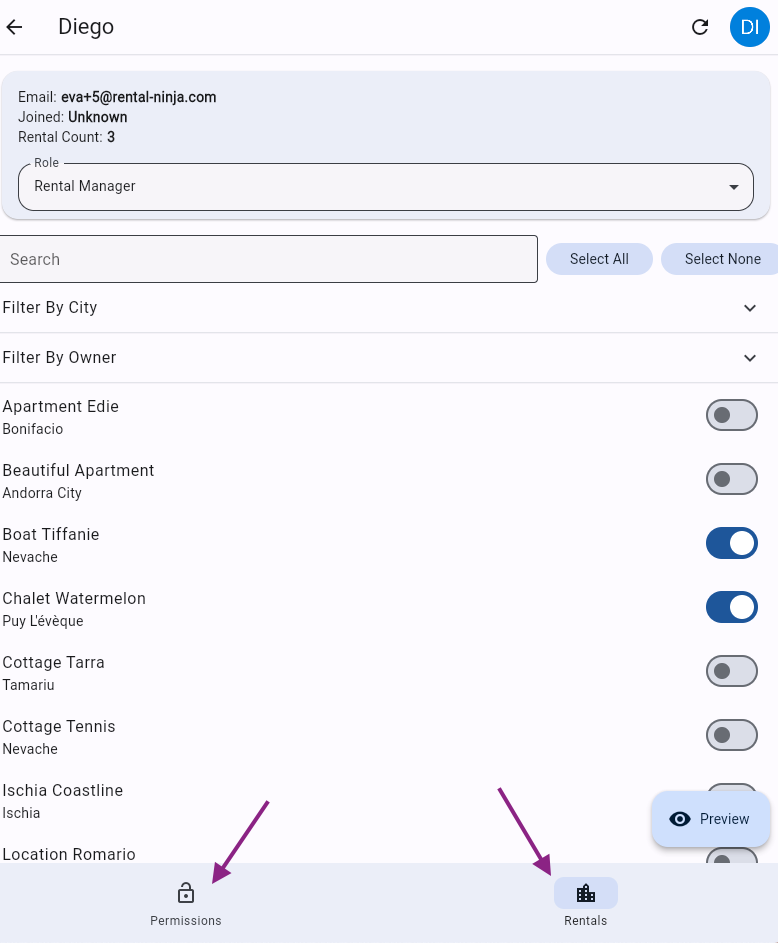
Task: Click the Search input field
Action: coord(268,259)
